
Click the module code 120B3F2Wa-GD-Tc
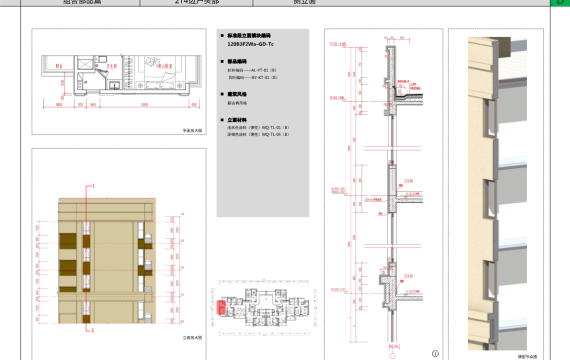pyautogui.click(x=250, y=44)
